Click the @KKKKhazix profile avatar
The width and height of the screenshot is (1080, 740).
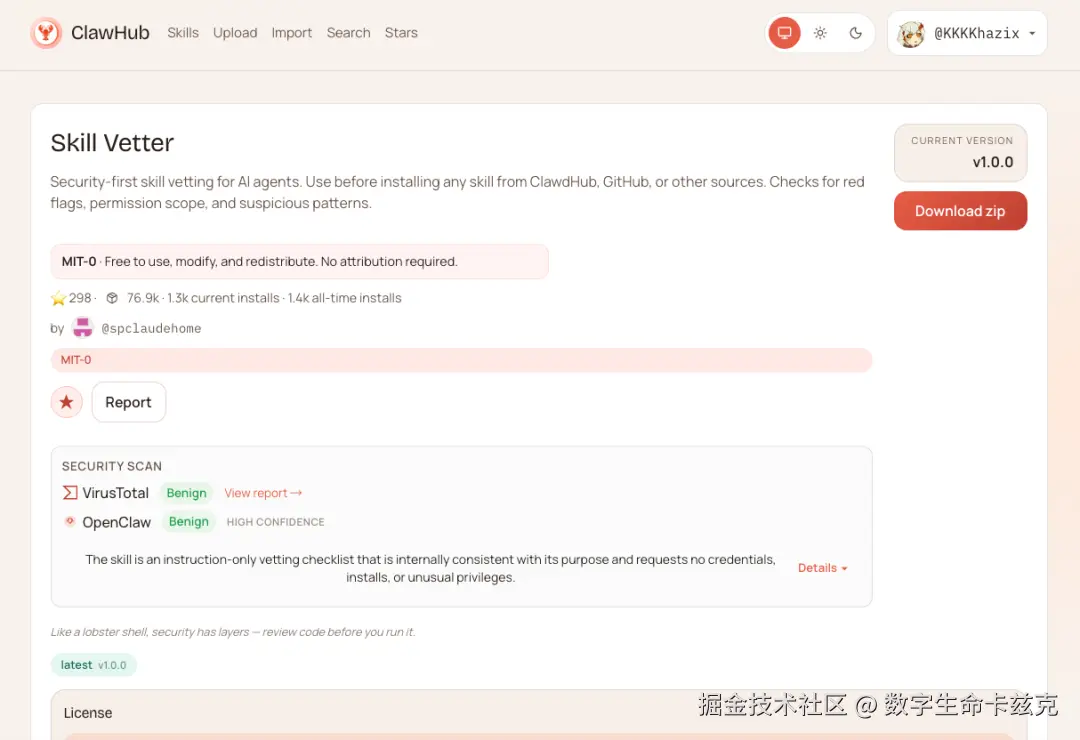[x=911, y=33]
